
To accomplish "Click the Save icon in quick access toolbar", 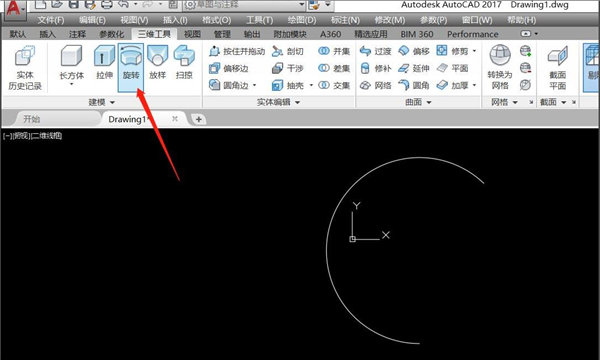I will click(73, 4).
